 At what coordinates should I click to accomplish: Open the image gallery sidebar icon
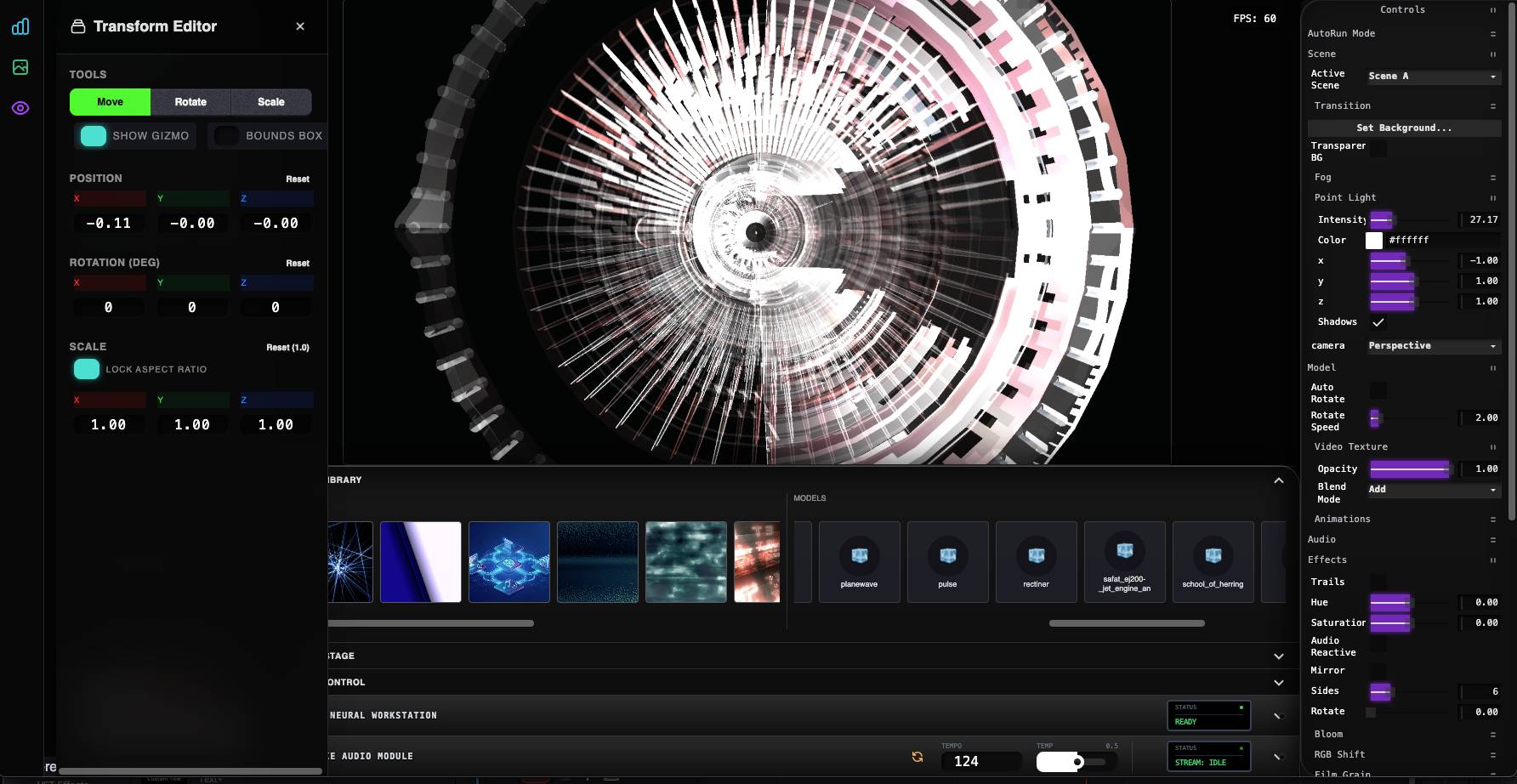[x=20, y=67]
